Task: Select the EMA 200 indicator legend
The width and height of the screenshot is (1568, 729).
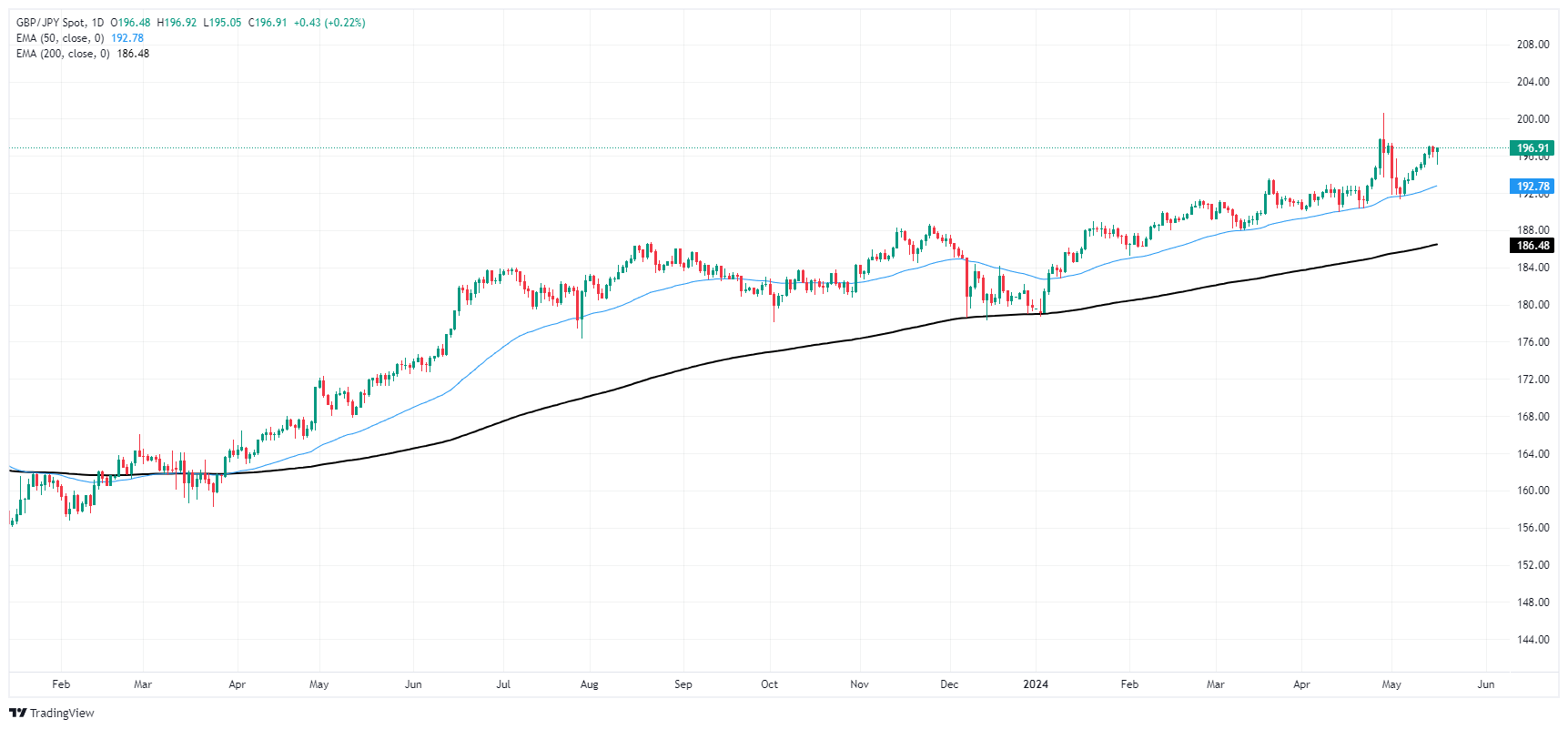Action: tap(63, 54)
